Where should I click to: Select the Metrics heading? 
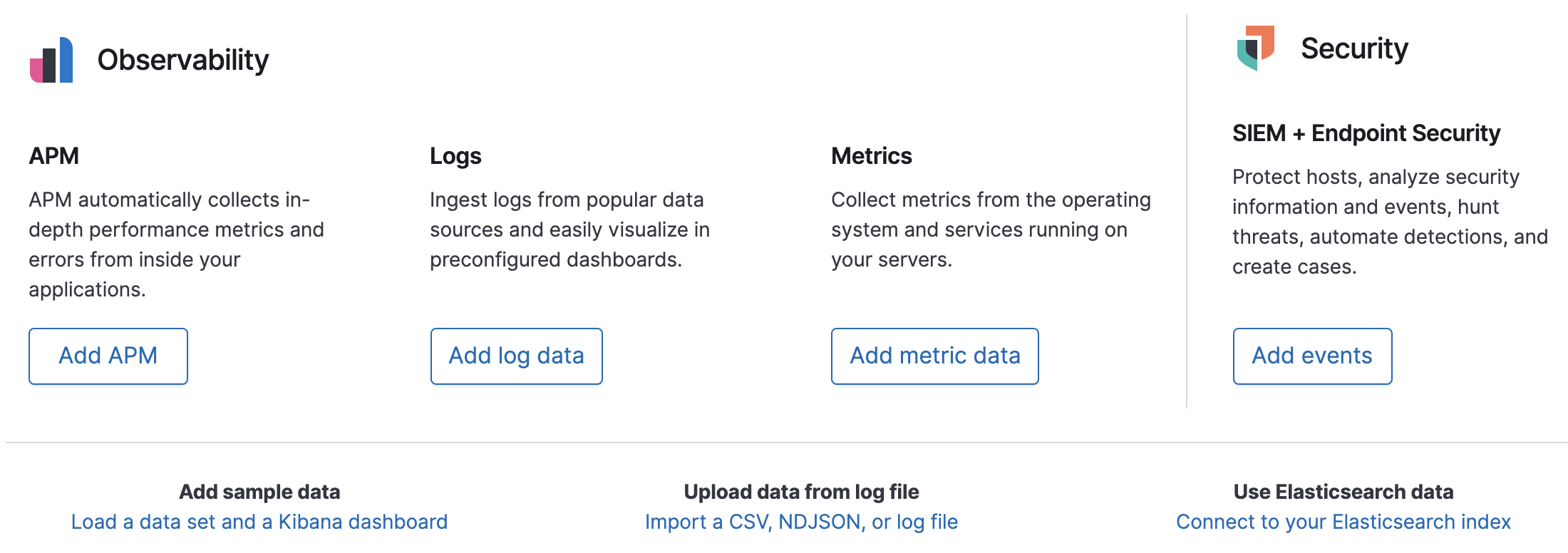tap(871, 157)
